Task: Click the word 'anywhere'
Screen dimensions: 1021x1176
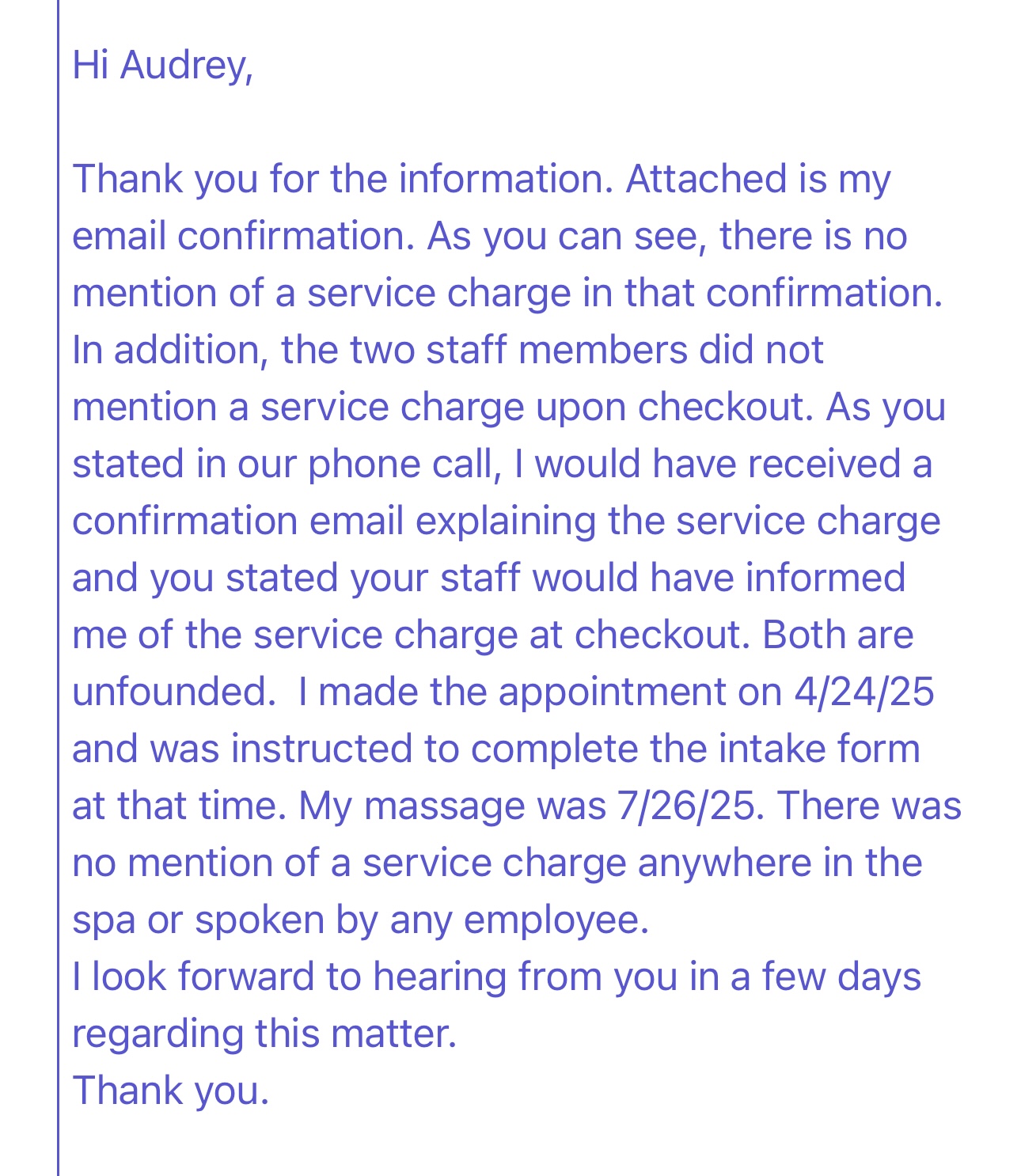Action: [724, 863]
